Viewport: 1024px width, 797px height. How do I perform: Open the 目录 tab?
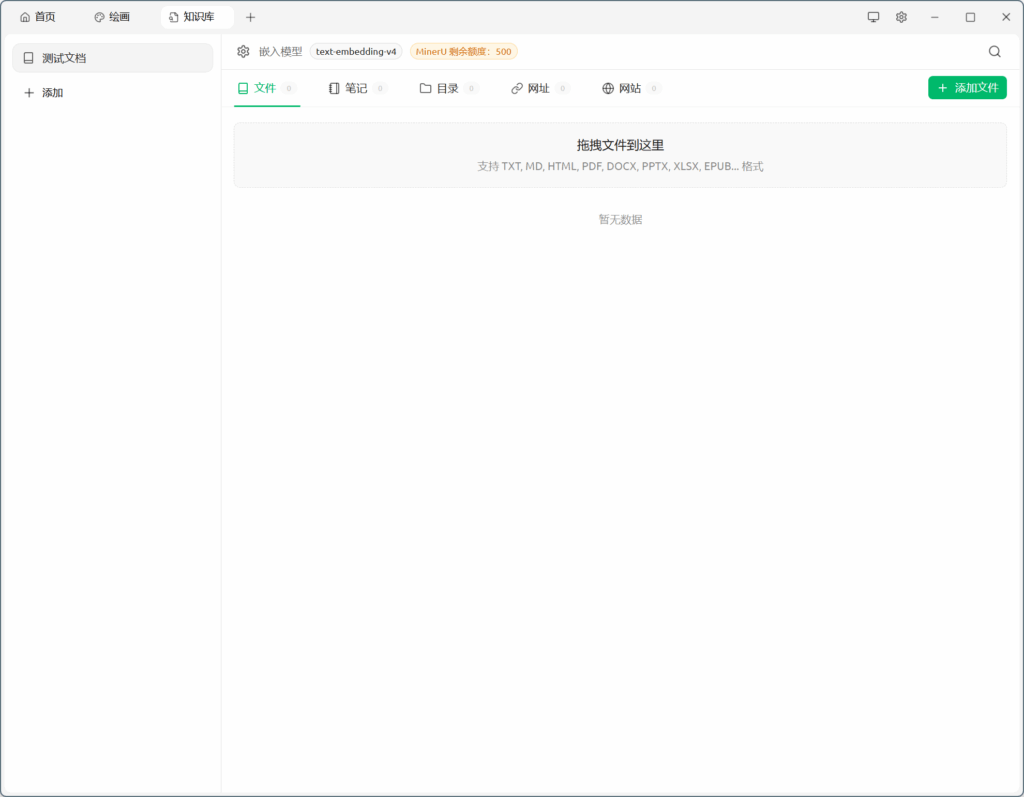click(x=447, y=88)
